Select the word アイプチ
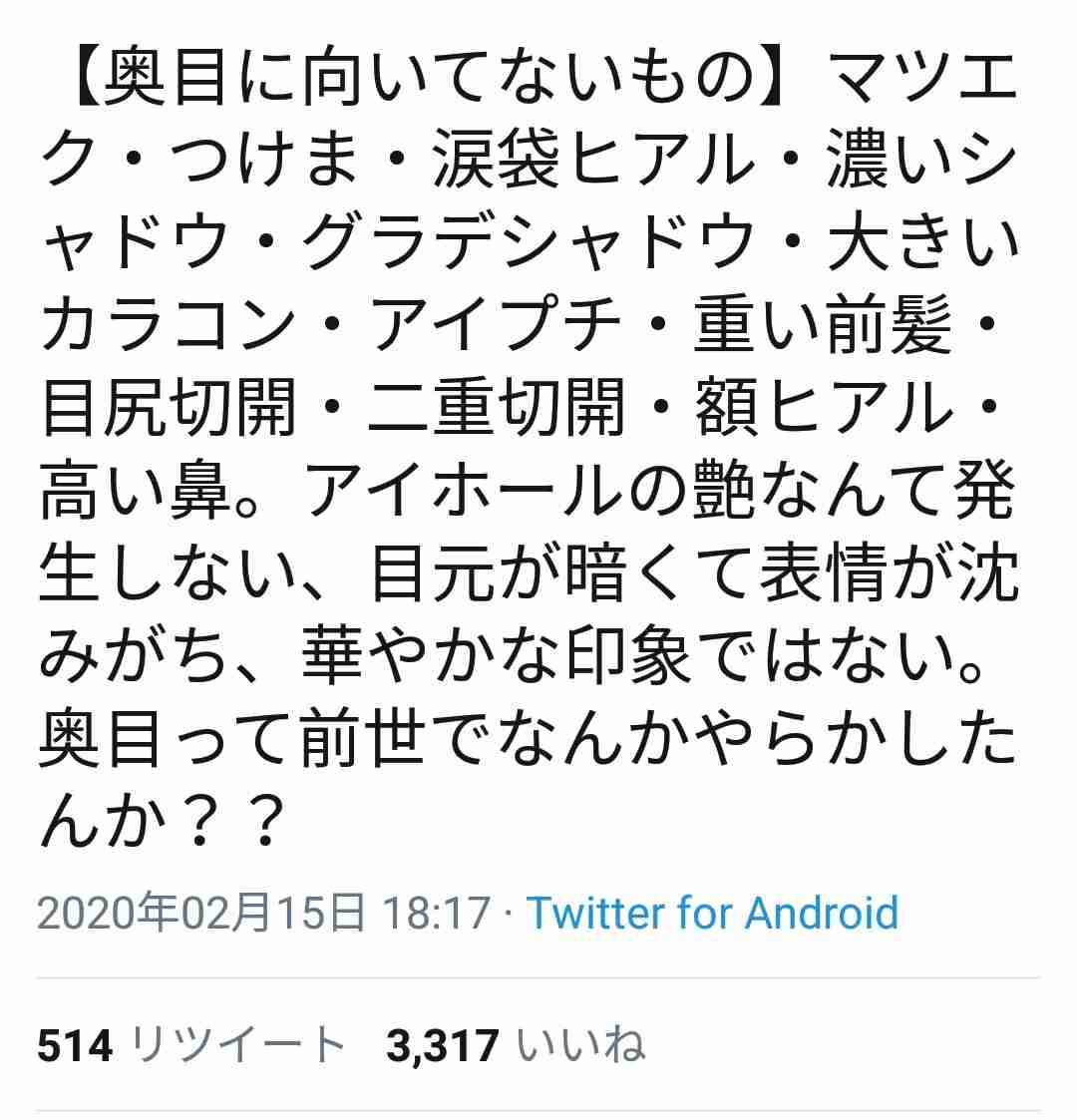This screenshot has width=1077, height=1120. (495, 324)
